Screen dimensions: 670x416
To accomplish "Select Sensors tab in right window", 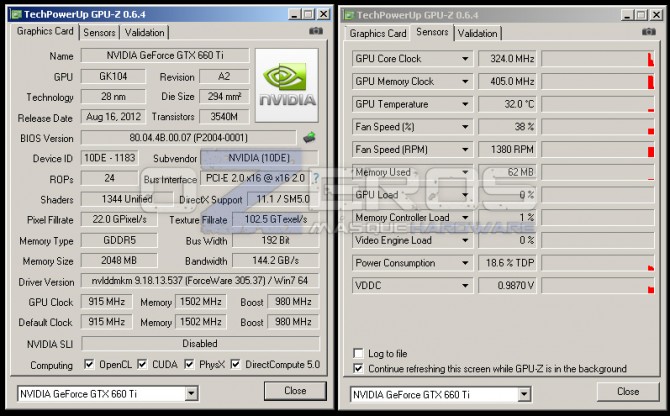I will click(432, 32).
